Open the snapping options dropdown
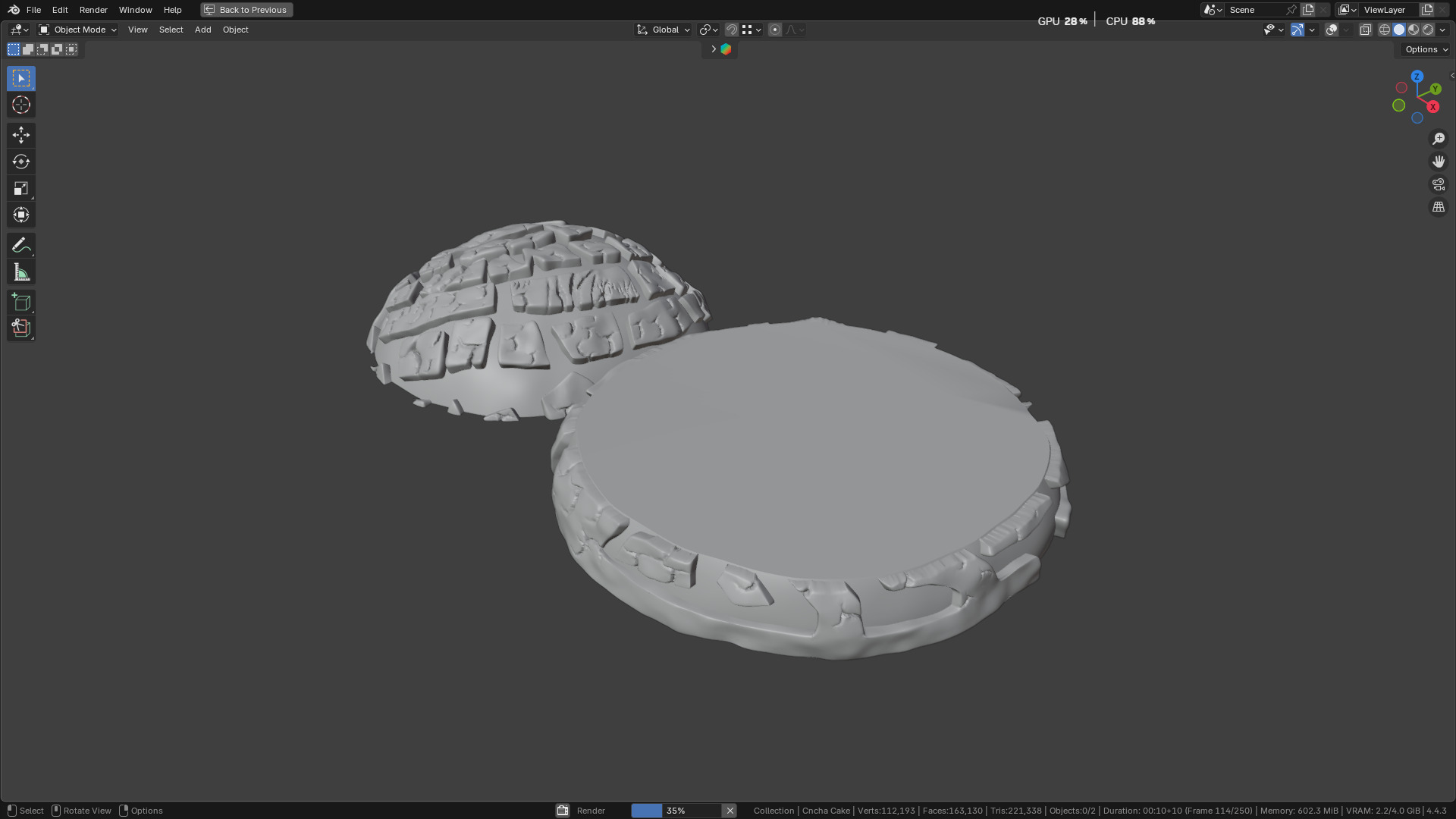This screenshot has width=1456, height=819. tap(752, 30)
